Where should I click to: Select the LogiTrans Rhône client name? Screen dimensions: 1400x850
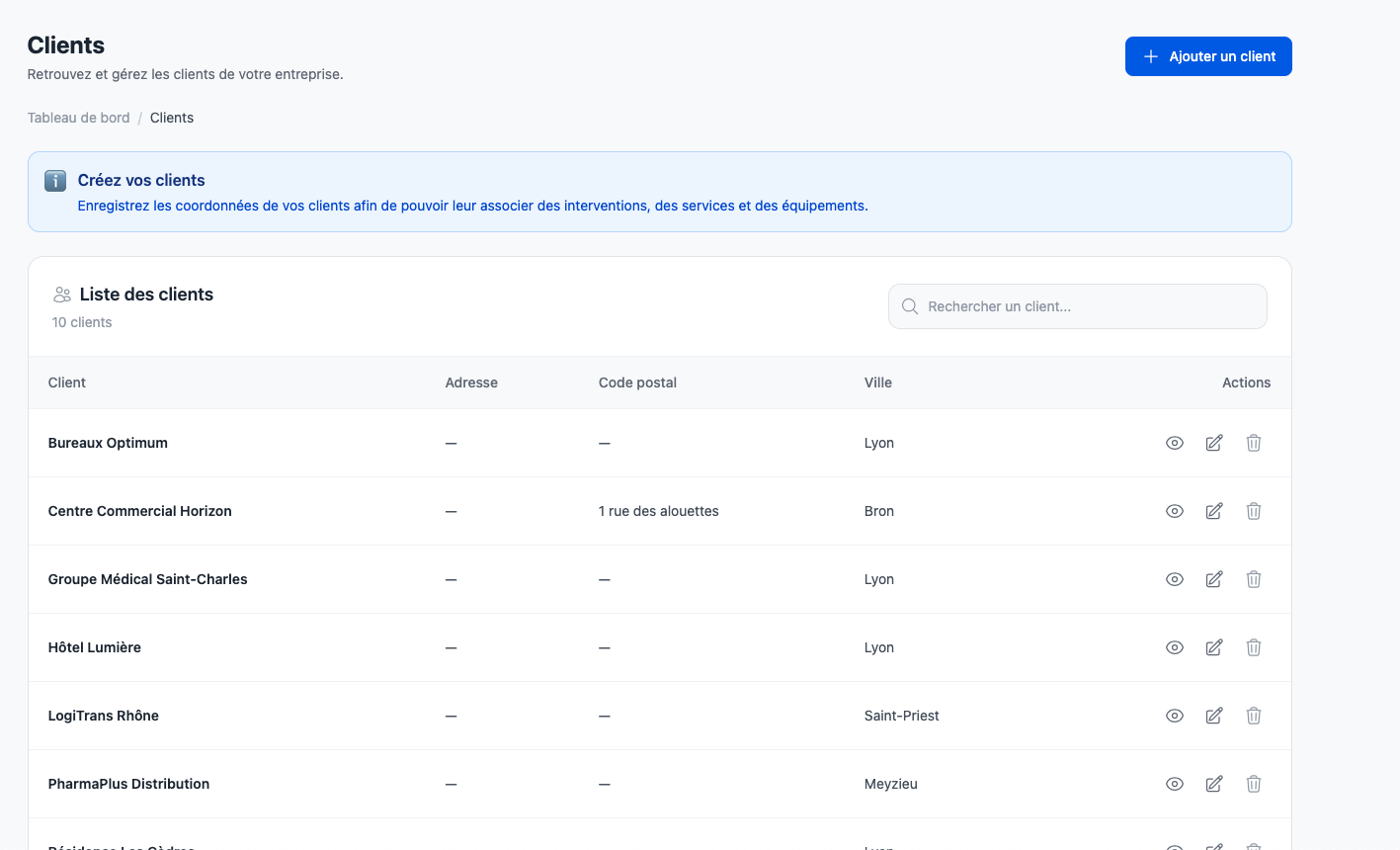[x=104, y=716]
